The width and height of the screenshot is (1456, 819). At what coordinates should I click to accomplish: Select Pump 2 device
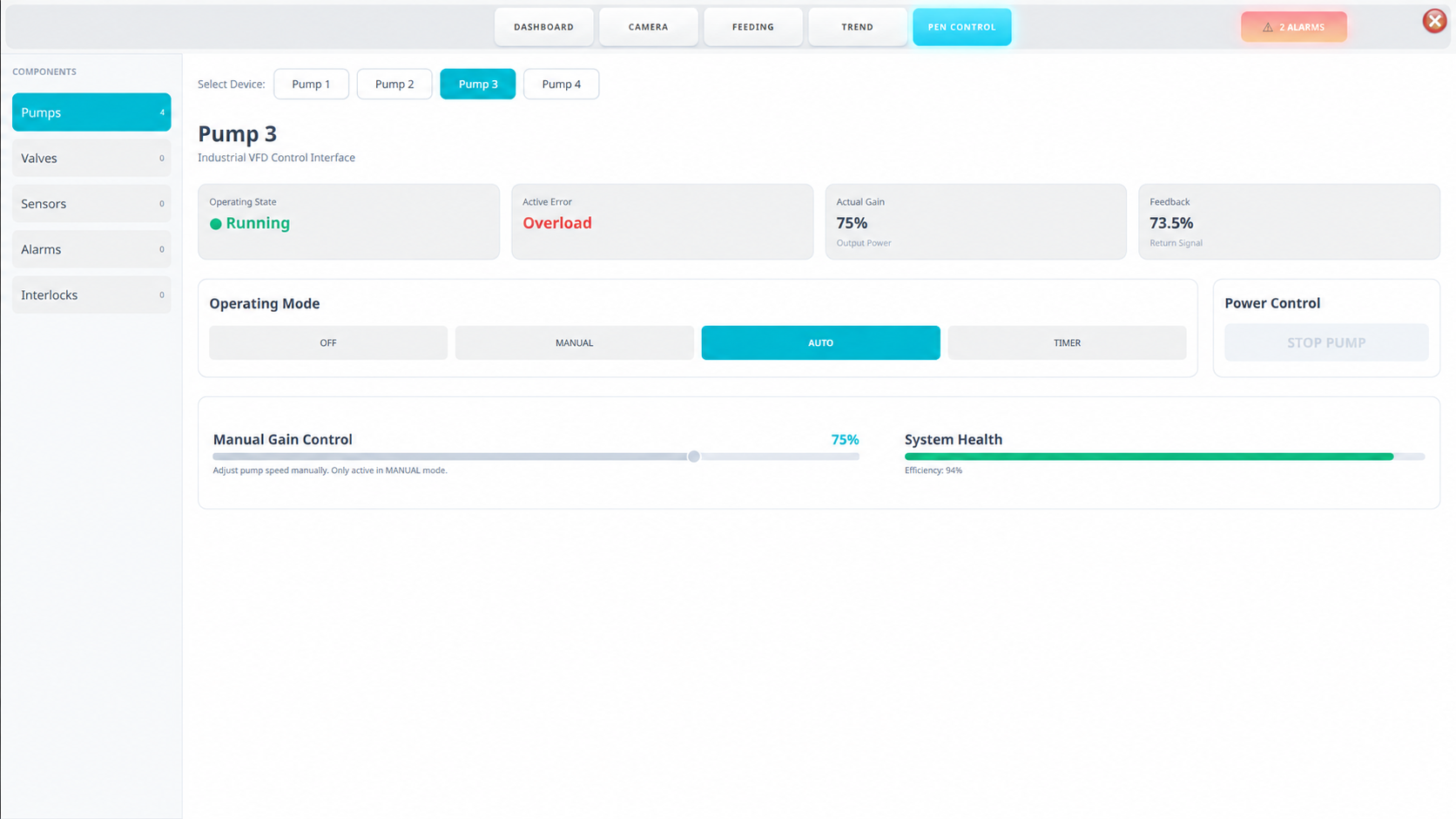pos(394,84)
